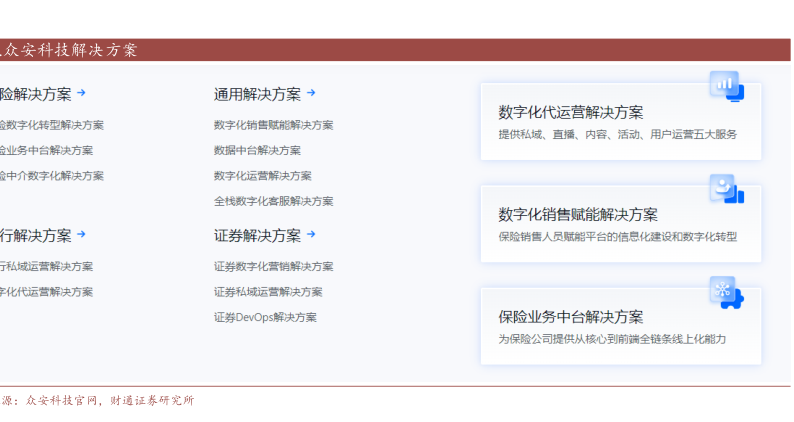
Task: Click the arrow next to 证券解决方案
Action: tap(311, 235)
